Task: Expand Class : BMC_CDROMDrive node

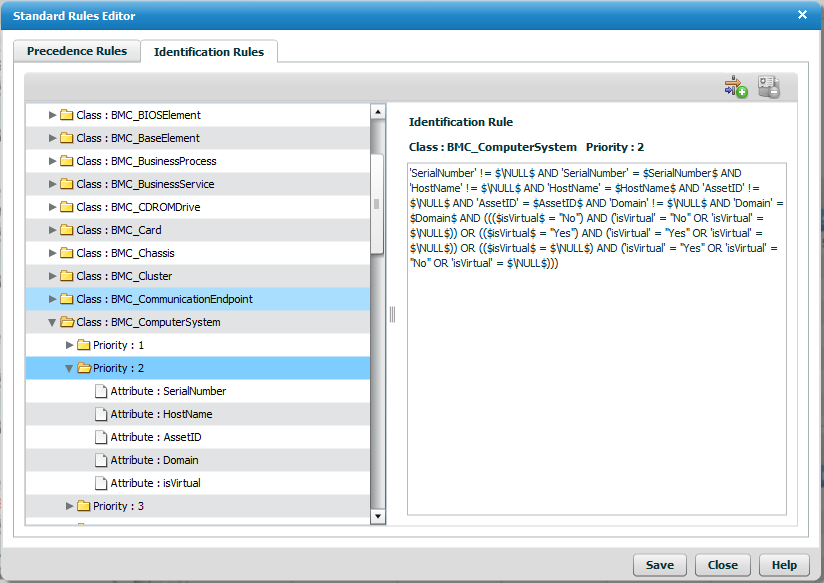Action: 52,207
